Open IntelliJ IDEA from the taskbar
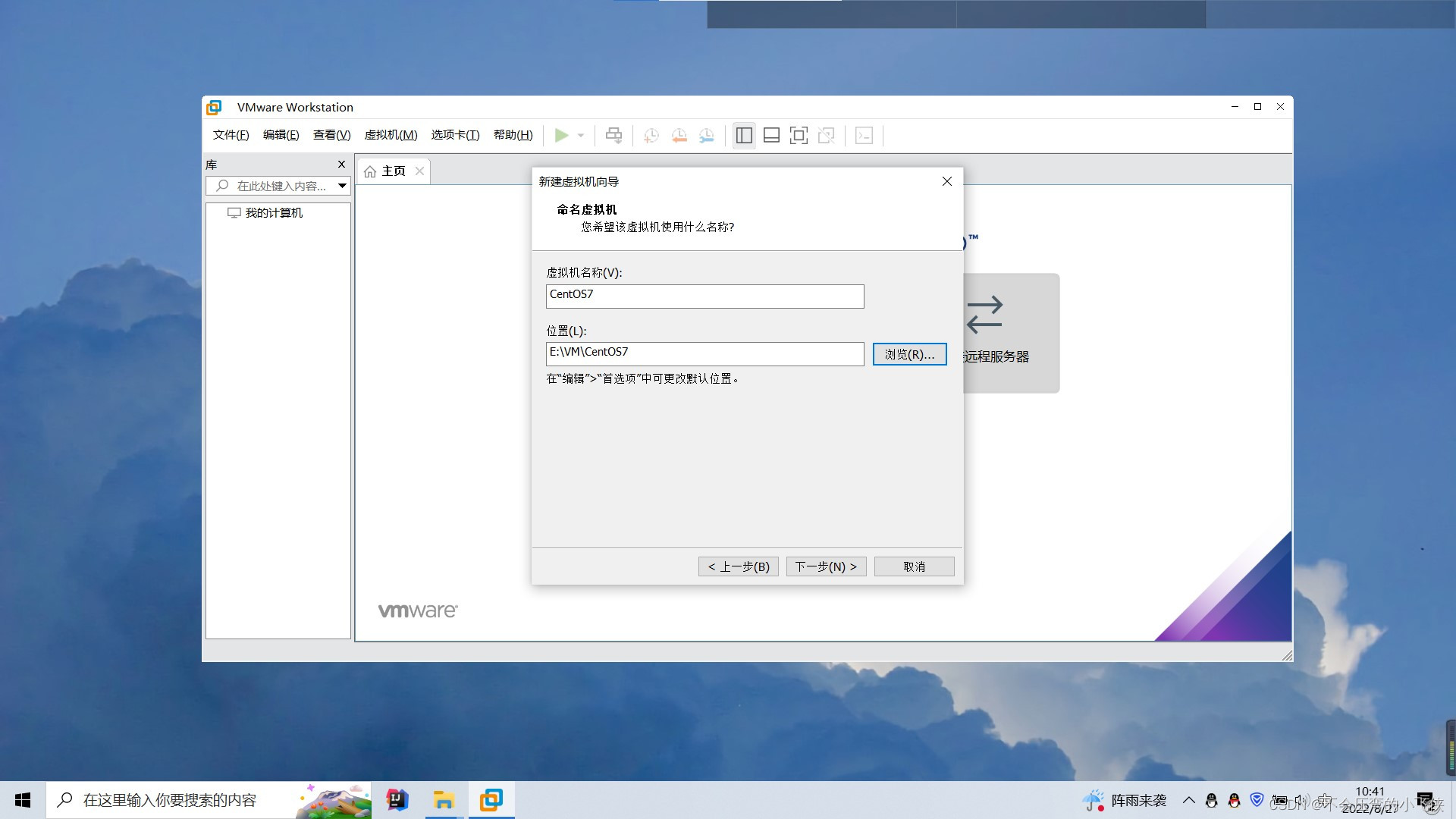 coord(397,800)
